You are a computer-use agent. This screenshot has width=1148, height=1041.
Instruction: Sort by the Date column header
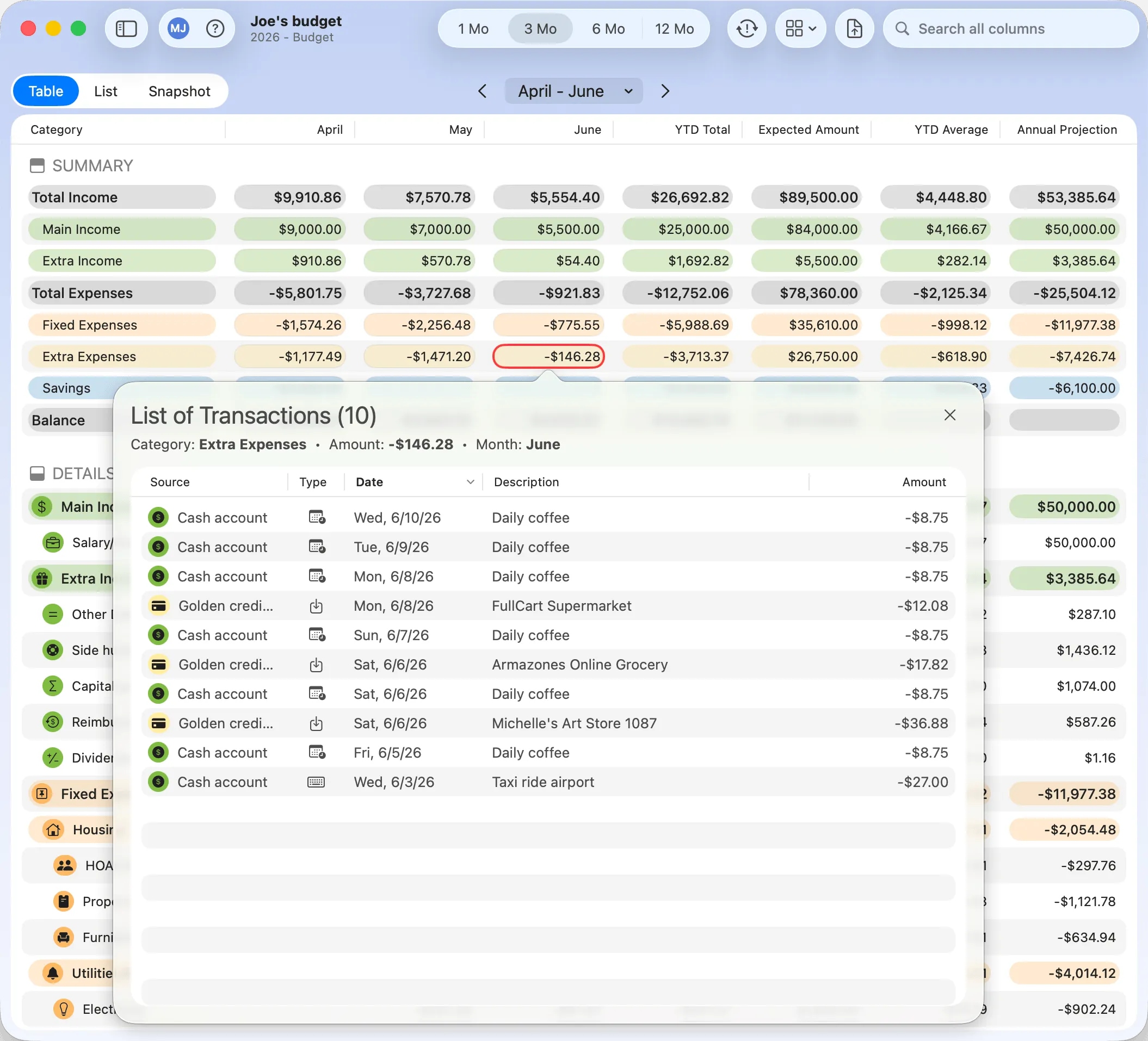click(414, 481)
